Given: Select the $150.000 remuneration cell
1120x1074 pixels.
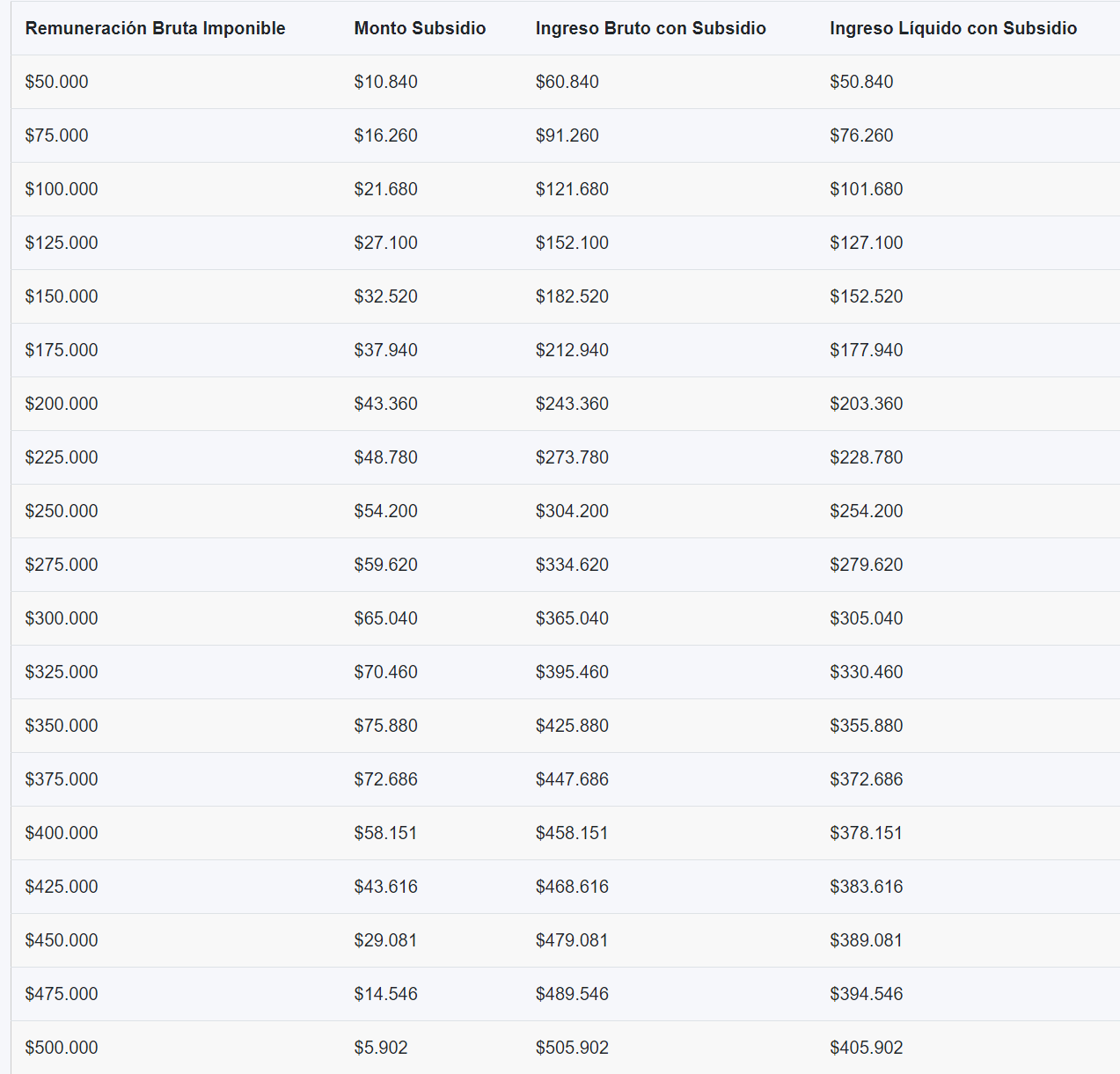Looking at the screenshot, I should (62, 296).
